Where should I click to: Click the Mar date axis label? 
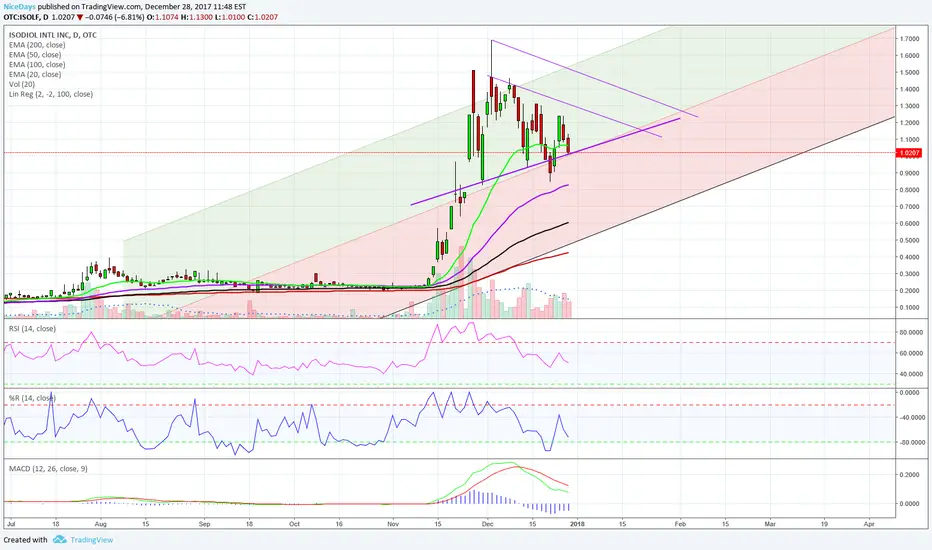[x=770, y=524]
